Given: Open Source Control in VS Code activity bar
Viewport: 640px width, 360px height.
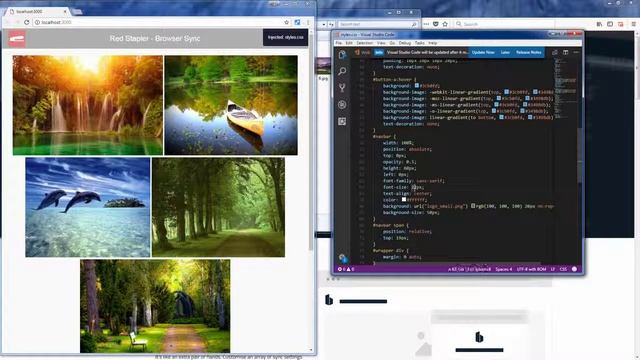Looking at the screenshot, I should [342, 88].
